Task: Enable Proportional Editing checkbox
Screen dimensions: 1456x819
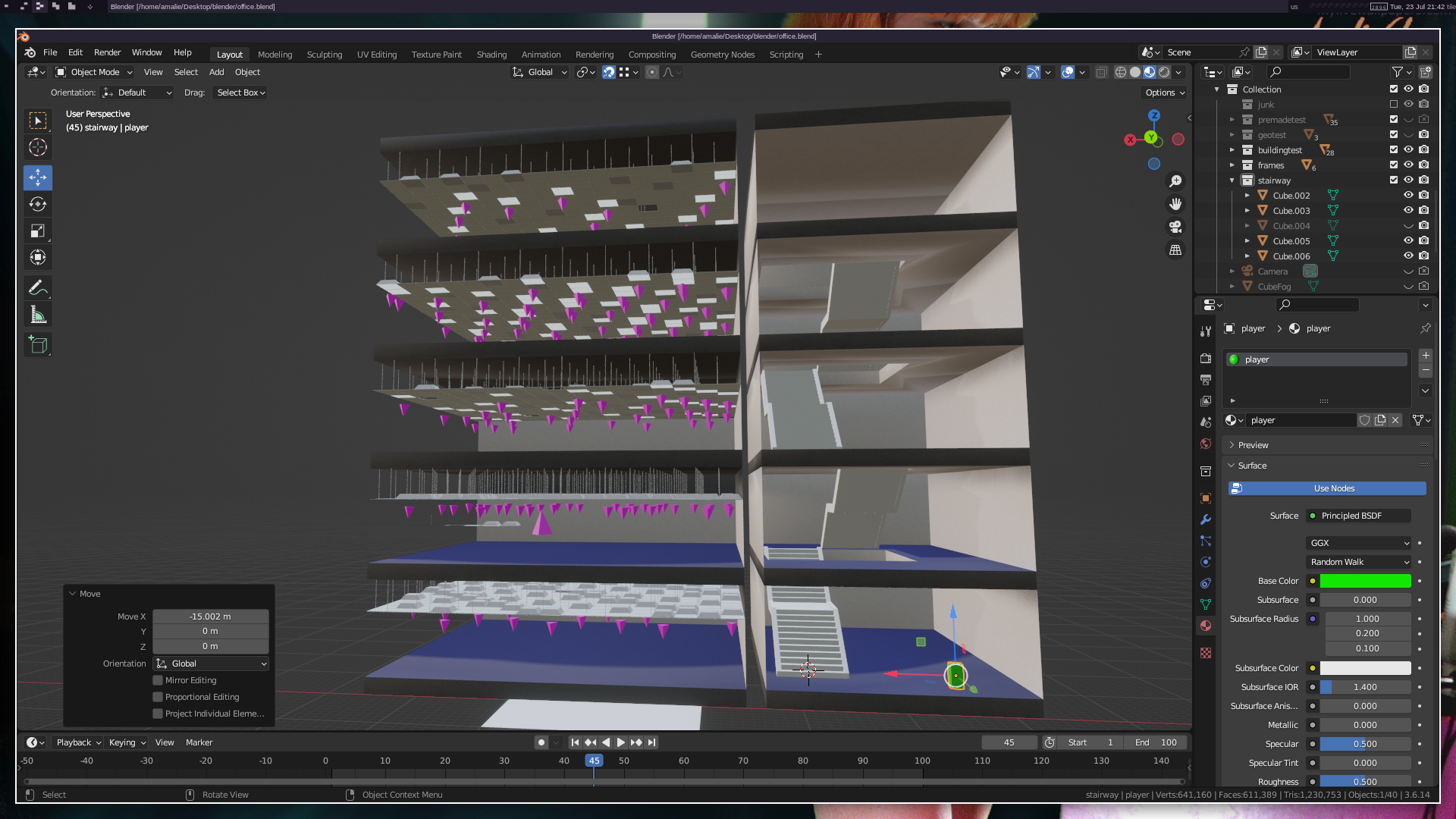Action: pos(158,697)
